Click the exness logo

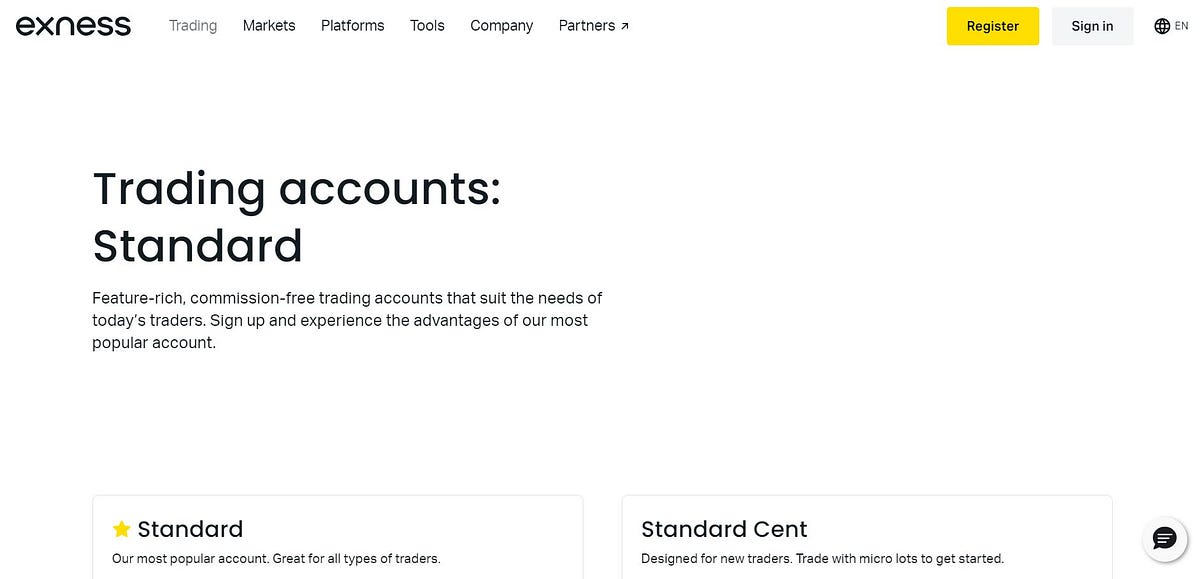pyautogui.click(x=73, y=25)
